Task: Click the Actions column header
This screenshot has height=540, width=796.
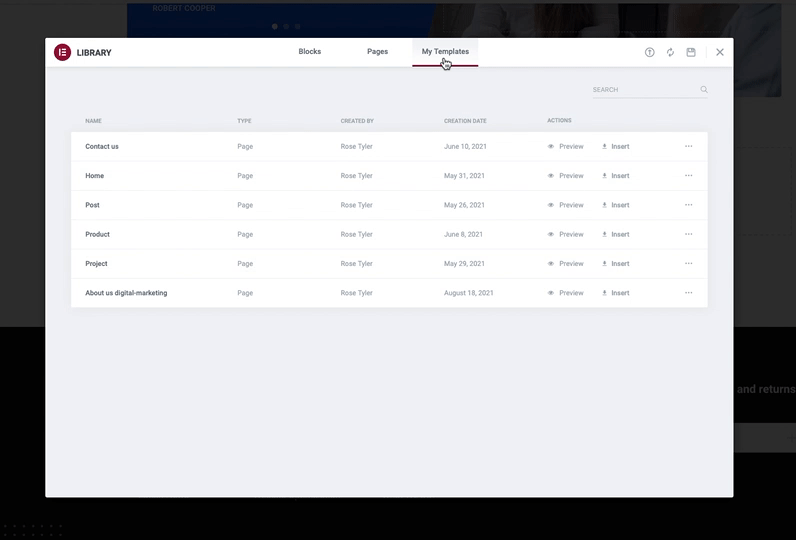Action: tap(559, 120)
